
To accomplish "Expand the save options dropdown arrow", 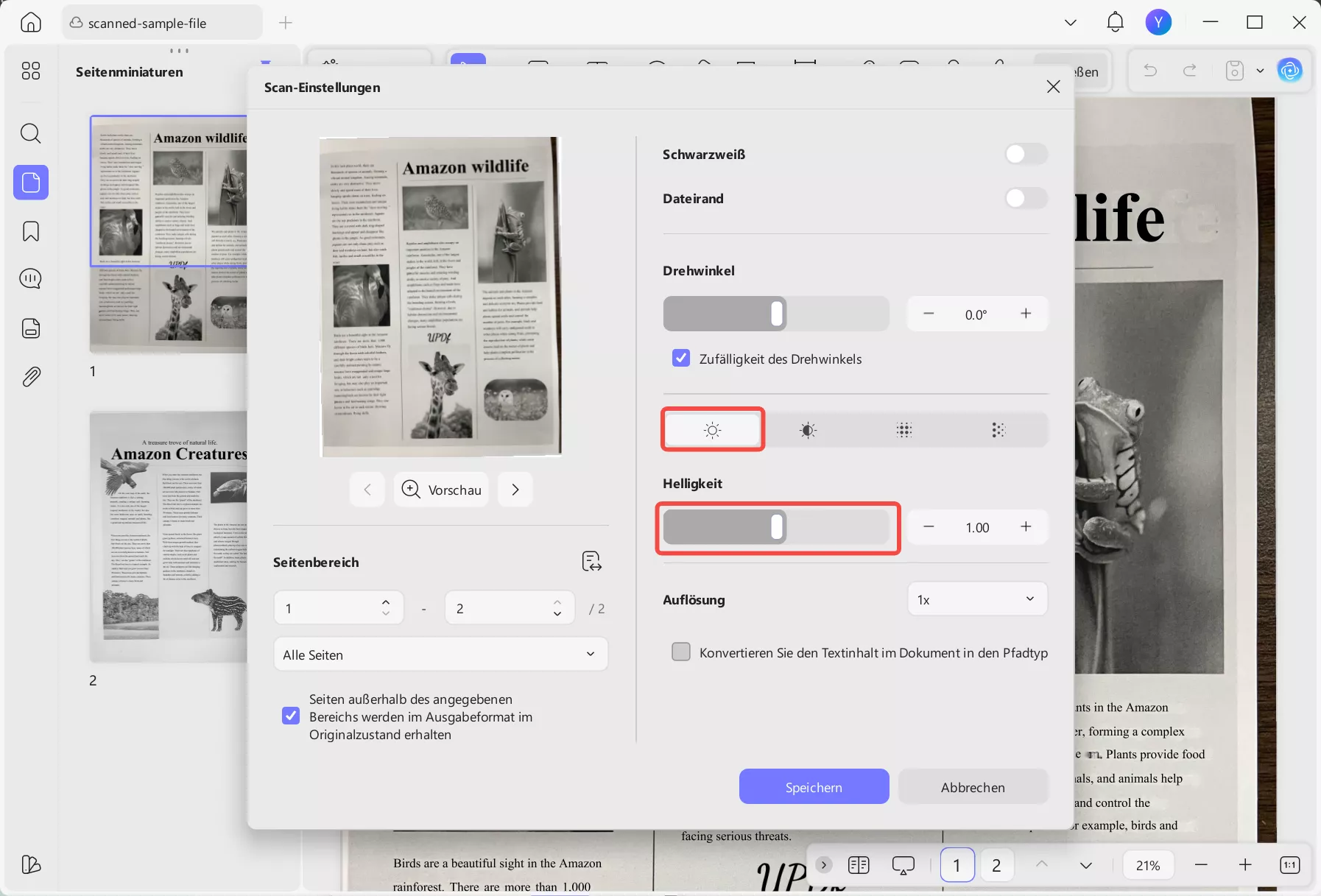I will coord(1260,71).
